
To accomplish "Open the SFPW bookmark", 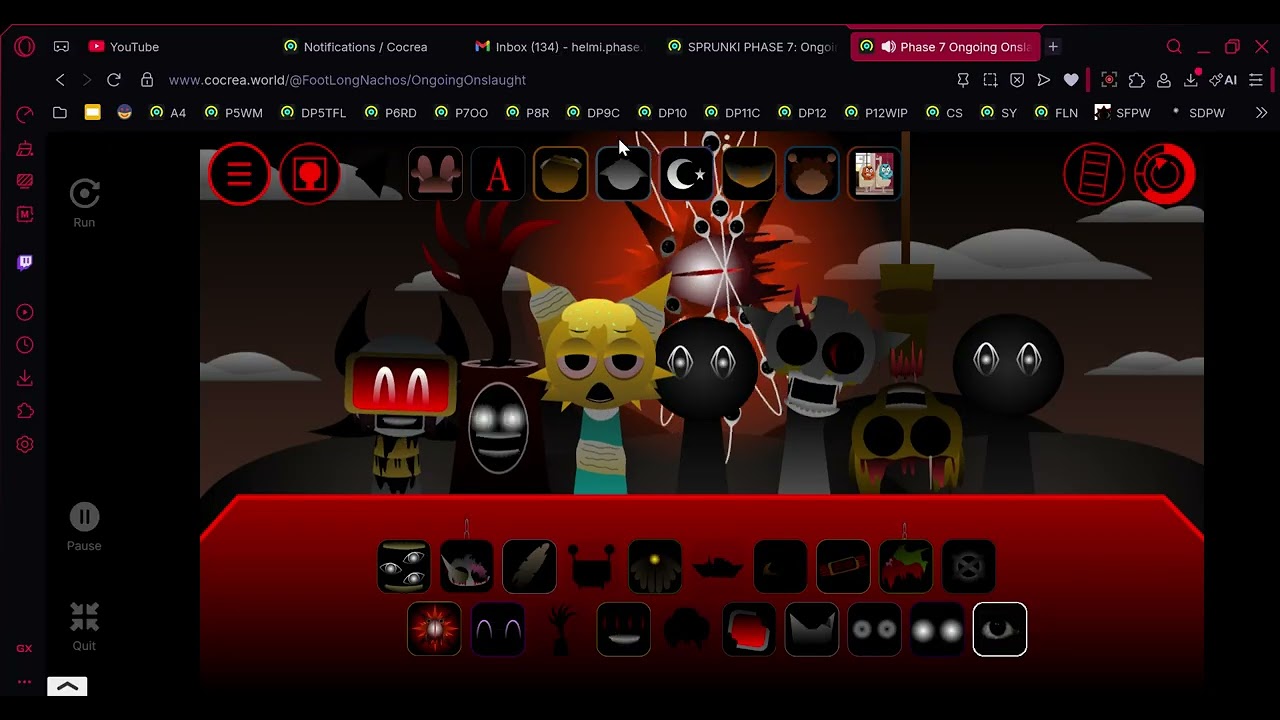I will [x=1122, y=113].
